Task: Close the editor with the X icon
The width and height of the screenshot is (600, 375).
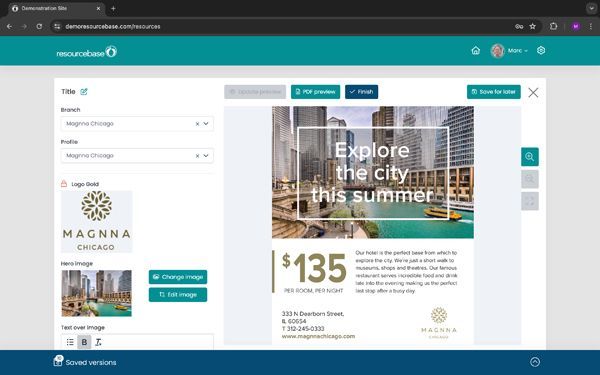Action: pos(533,93)
